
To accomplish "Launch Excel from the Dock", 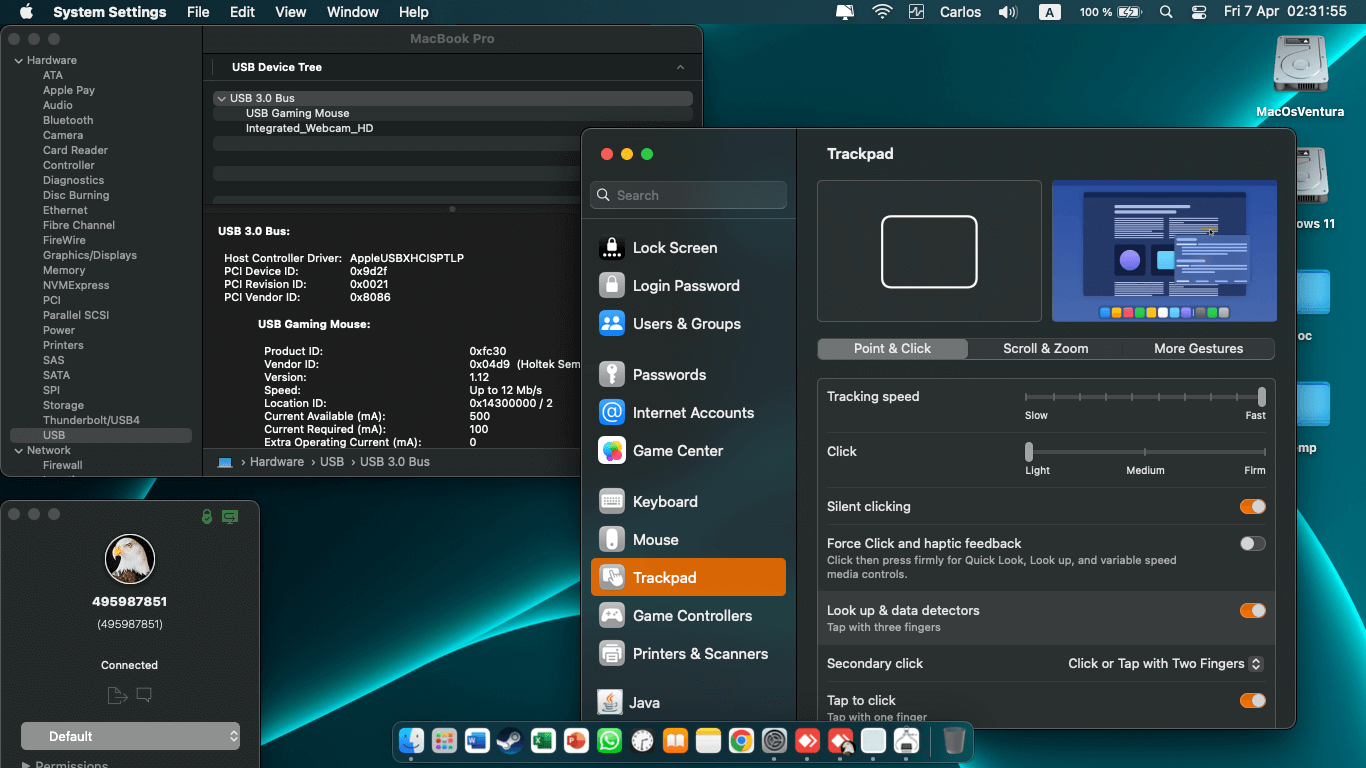I will point(543,741).
